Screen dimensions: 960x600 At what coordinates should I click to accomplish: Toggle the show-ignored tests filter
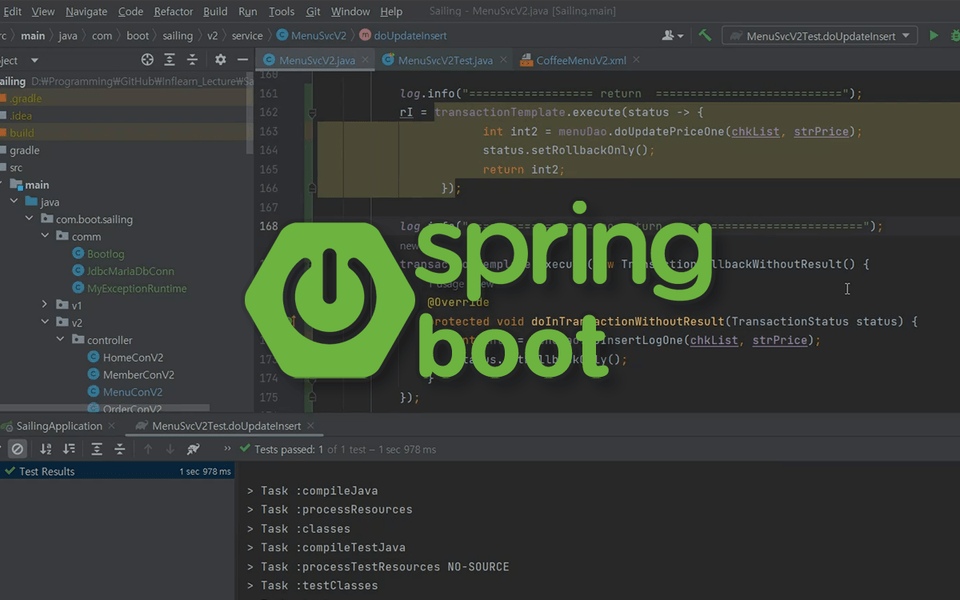18,449
